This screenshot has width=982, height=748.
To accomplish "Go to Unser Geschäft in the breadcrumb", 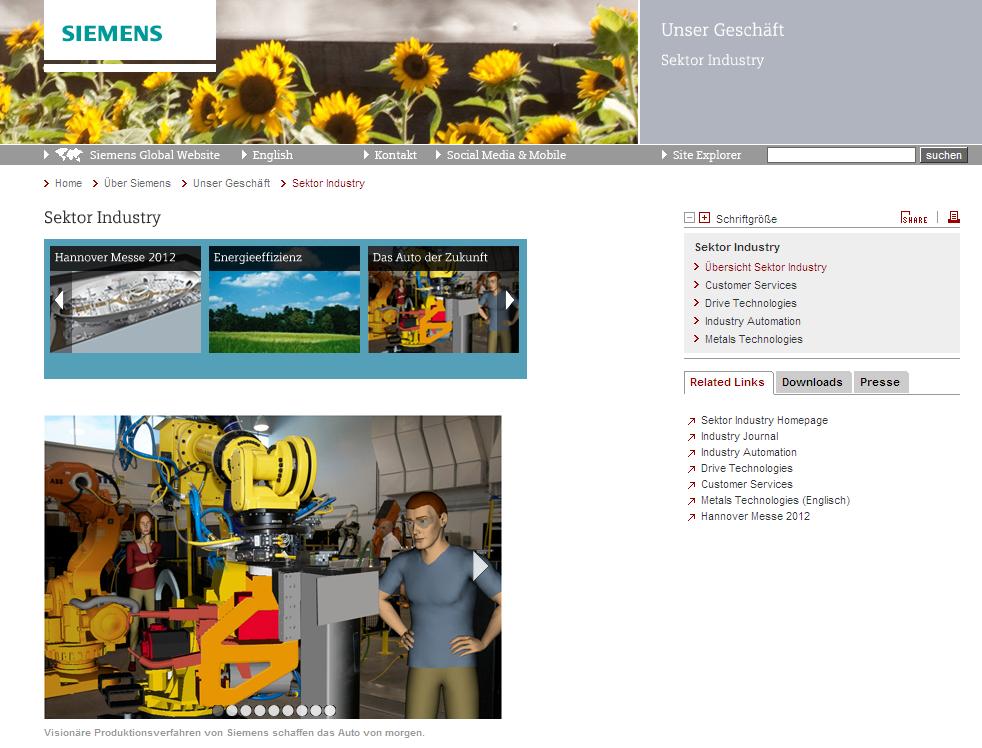I will (x=232, y=183).
